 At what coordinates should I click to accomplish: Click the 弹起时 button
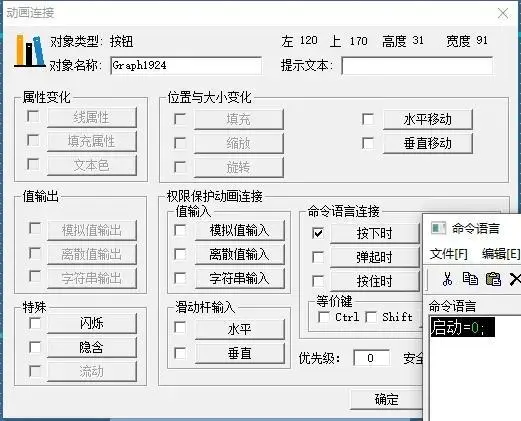coord(375,257)
